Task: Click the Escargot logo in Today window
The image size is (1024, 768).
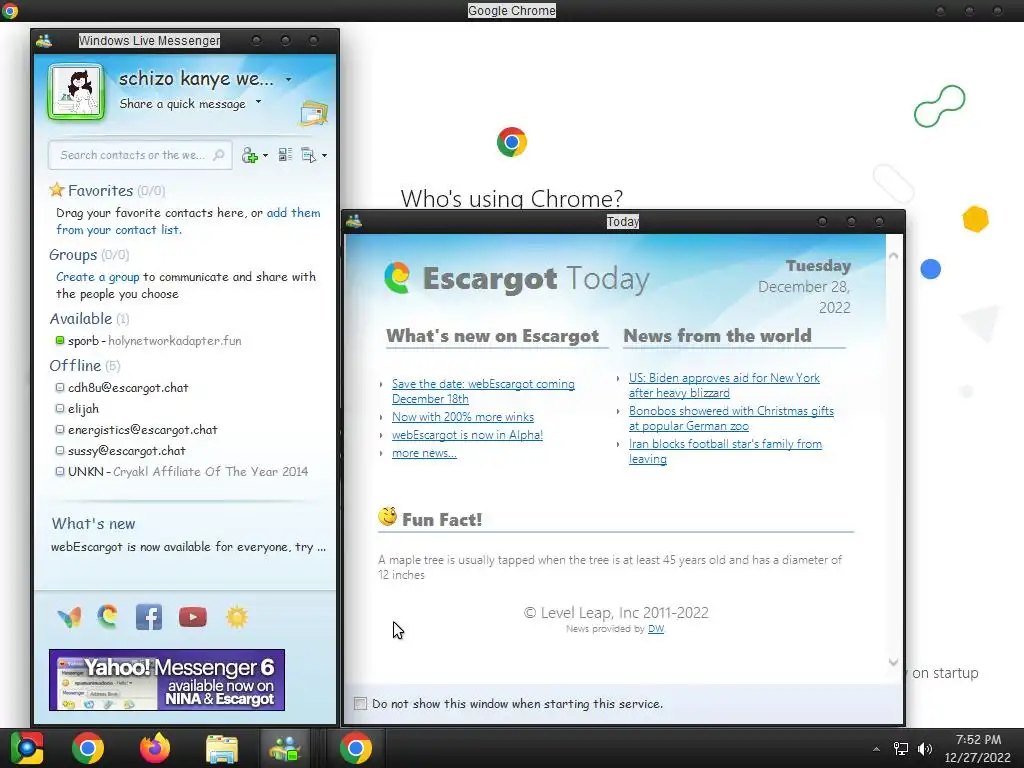Action: [397, 277]
